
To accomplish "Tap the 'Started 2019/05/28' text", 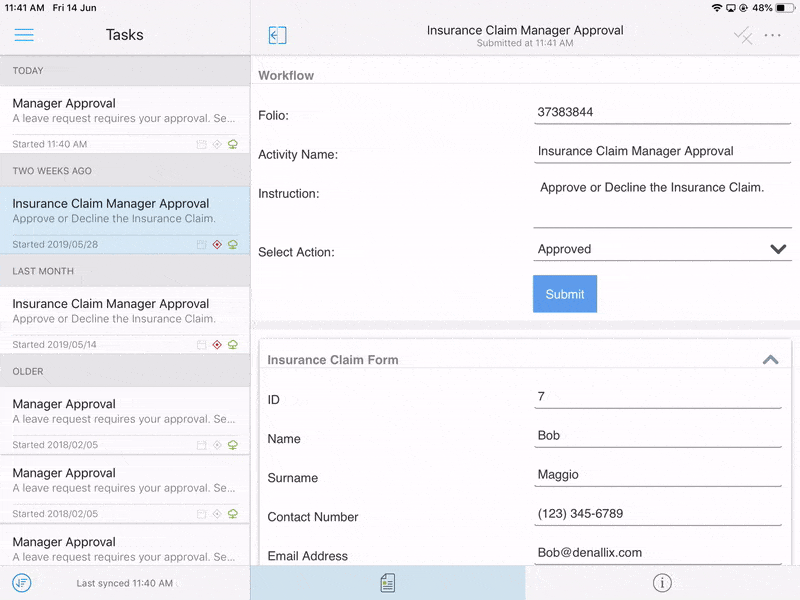I will (x=55, y=244).
